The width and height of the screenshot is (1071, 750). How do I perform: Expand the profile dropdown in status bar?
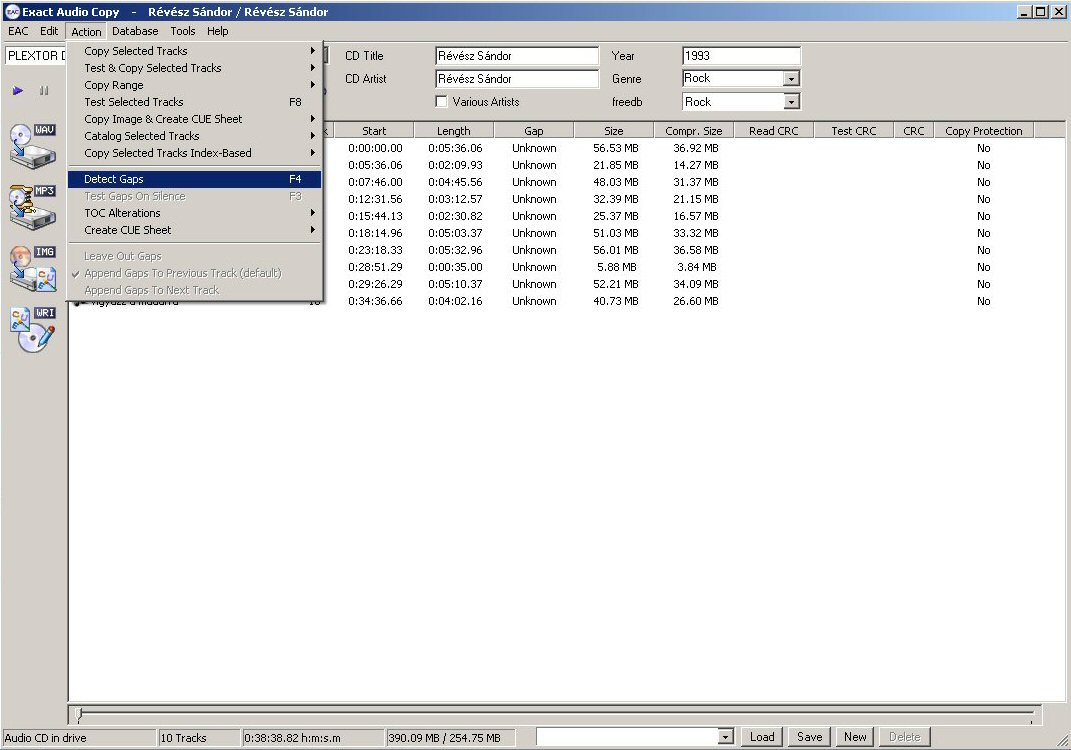click(x=726, y=737)
